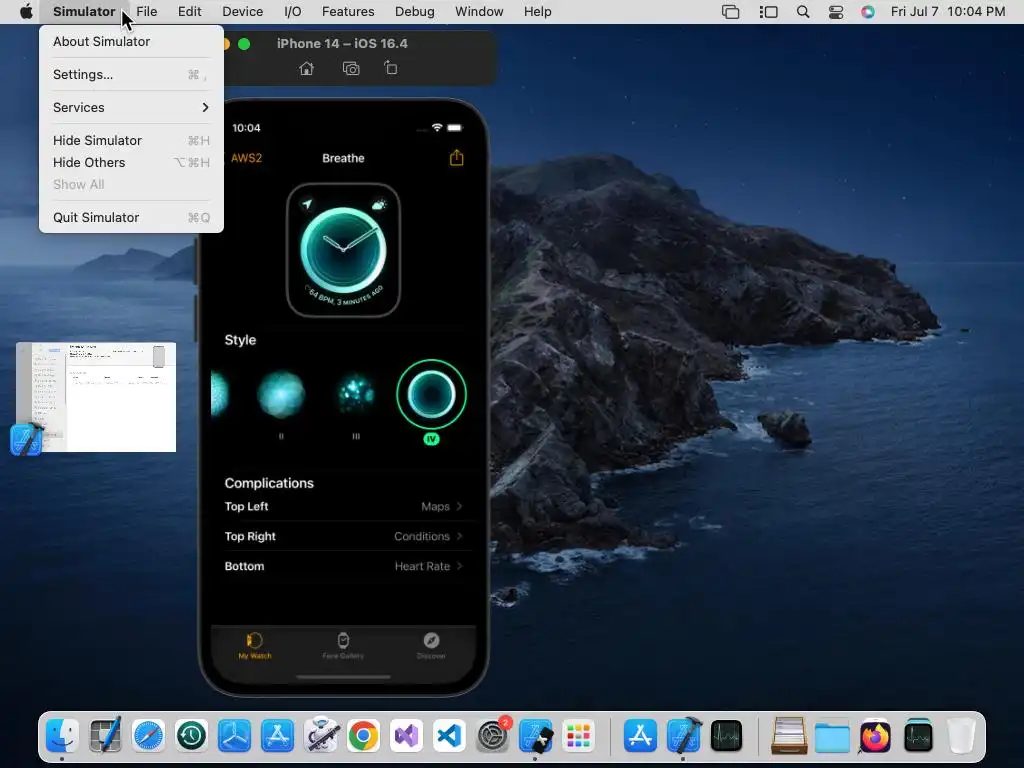Viewport: 1024px width, 768px height.
Task: Open the Help menu
Action: point(537,12)
